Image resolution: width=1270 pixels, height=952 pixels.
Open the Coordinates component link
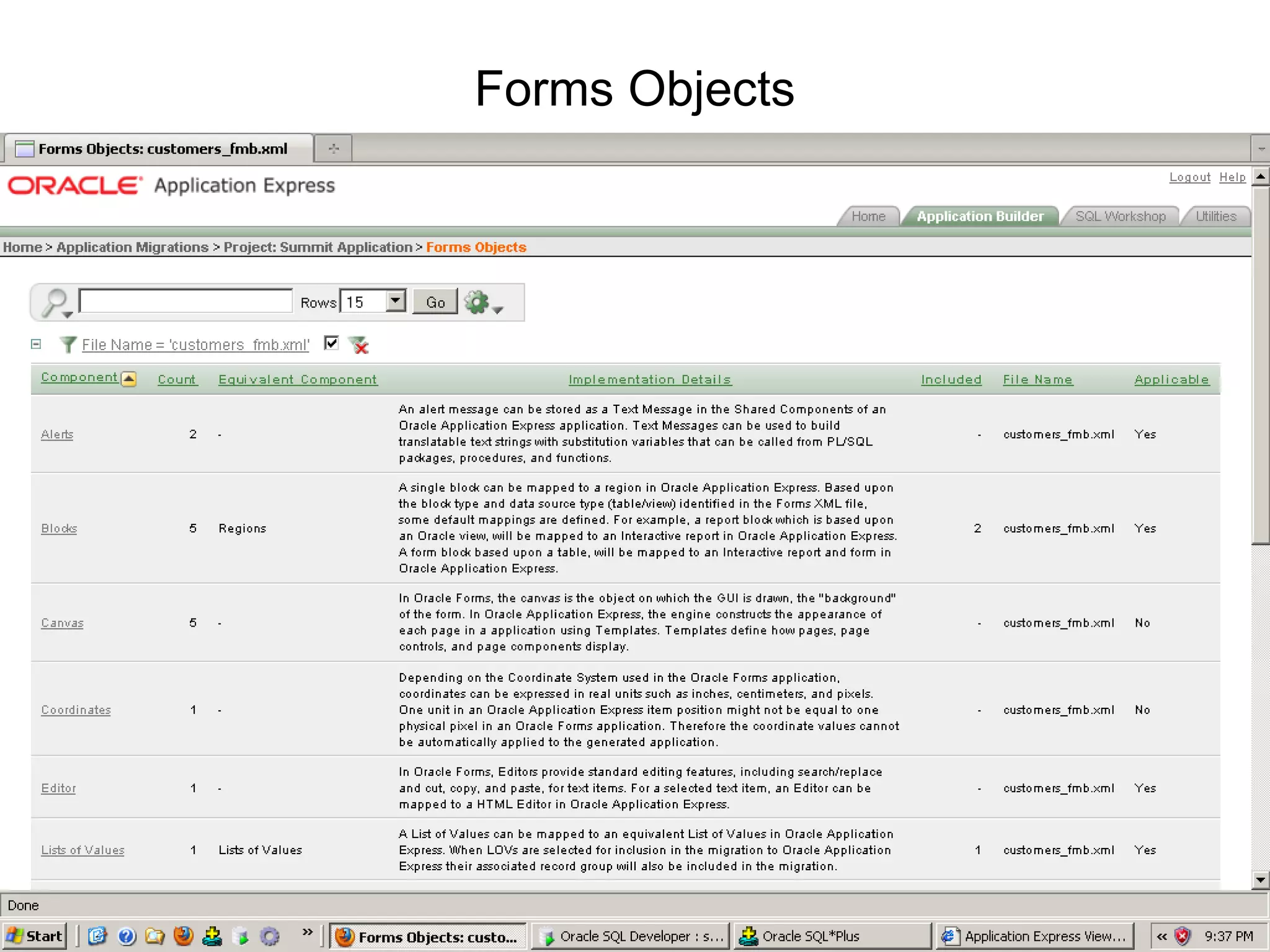tap(76, 710)
